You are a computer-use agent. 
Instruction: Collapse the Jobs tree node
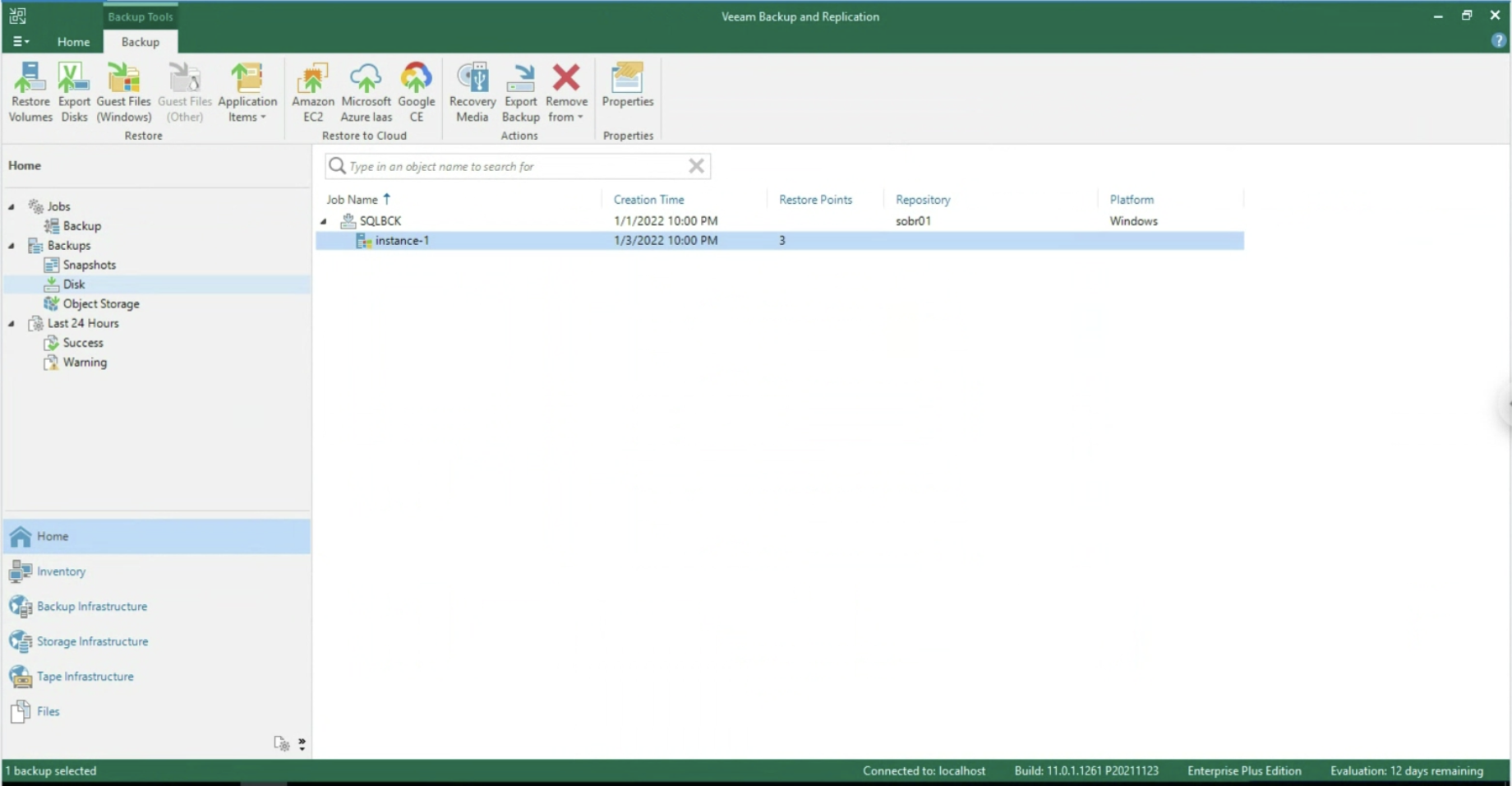12,206
